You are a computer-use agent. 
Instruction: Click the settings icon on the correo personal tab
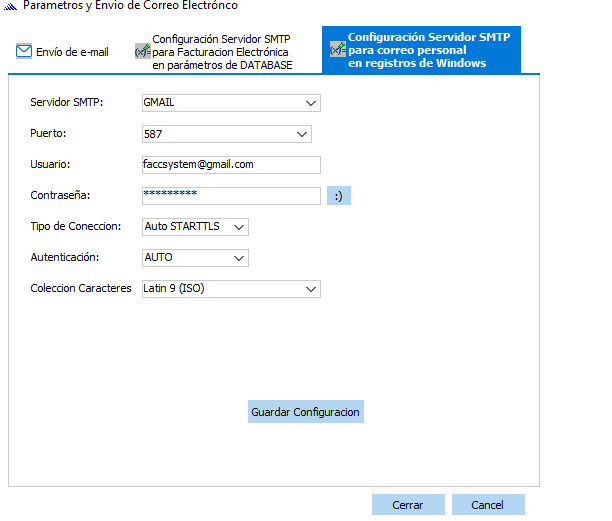[338, 50]
